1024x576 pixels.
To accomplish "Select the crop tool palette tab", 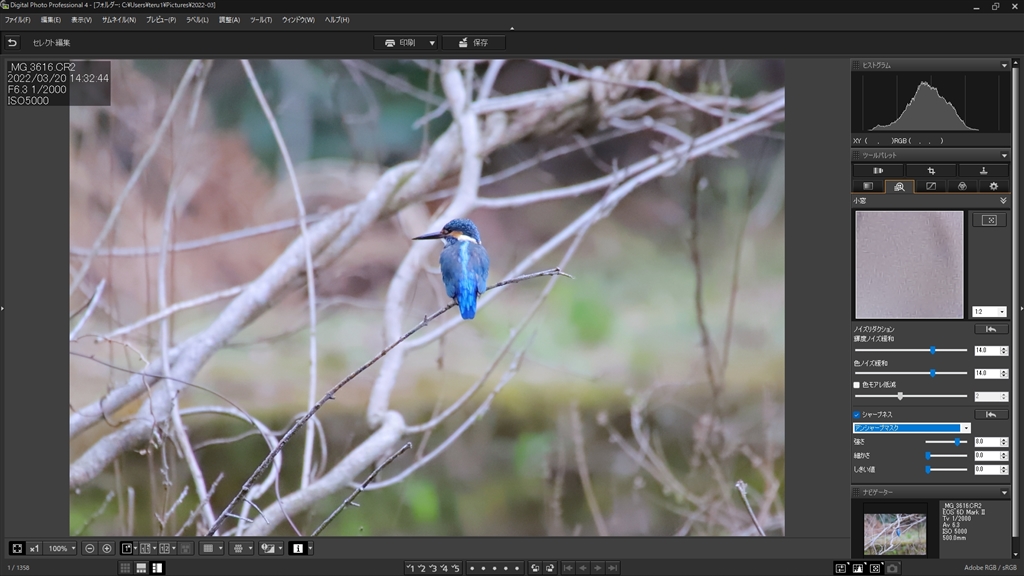I will [x=931, y=170].
